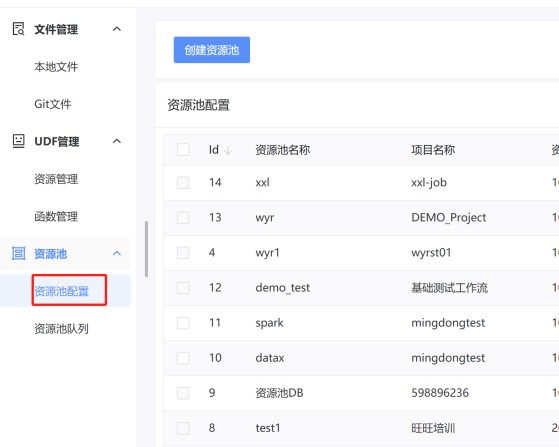The image size is (559, 447).
Task: Click the 资源池 sidebar icon
Action: 18,253
